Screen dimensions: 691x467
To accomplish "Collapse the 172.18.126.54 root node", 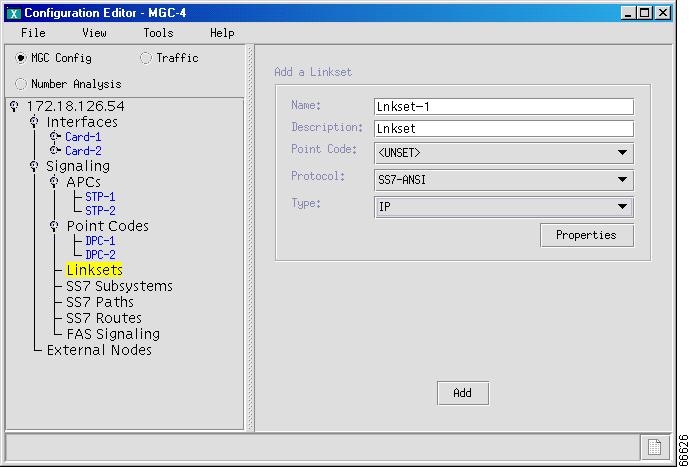I will [15, 106].
